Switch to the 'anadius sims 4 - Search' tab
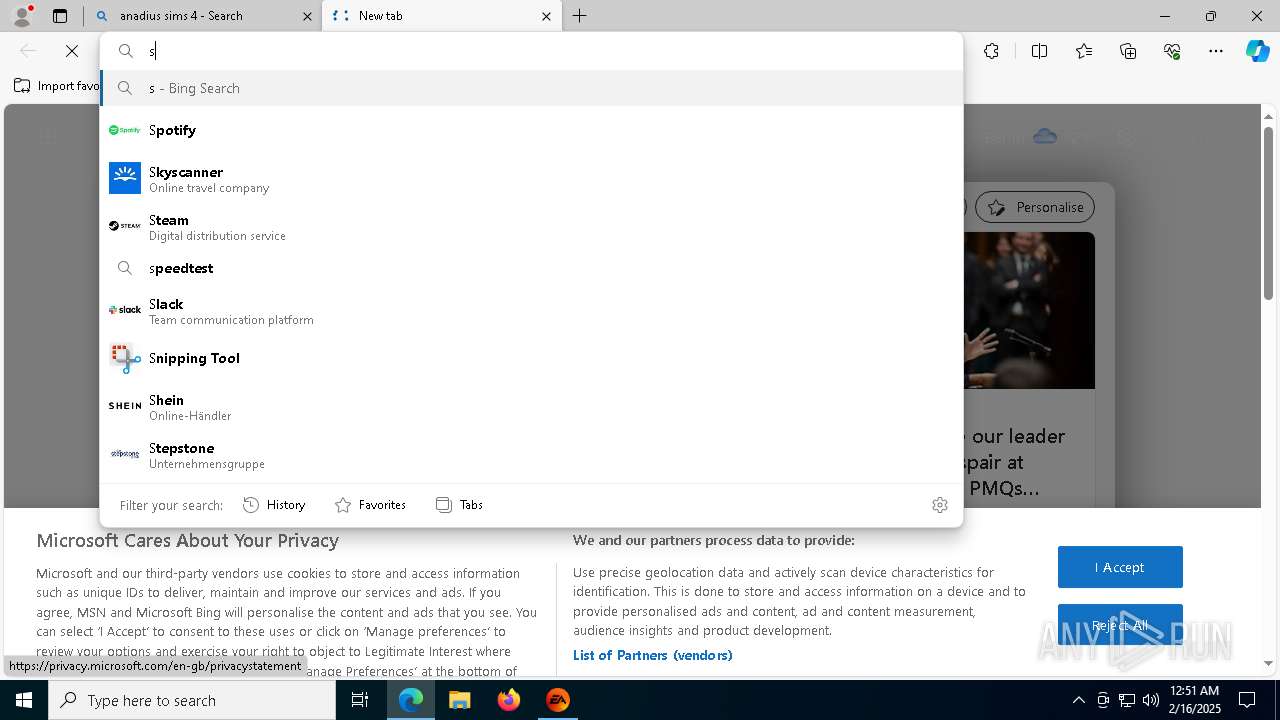Image resolution: width=1280 pixels, height=720 pixels. [202, 16]
